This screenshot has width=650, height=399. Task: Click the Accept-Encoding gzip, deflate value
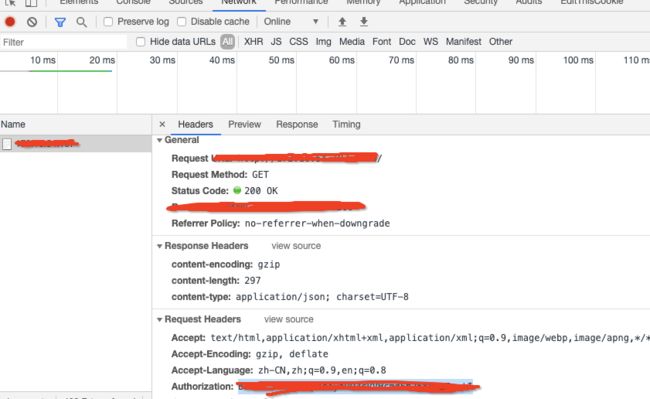point(292,354)
